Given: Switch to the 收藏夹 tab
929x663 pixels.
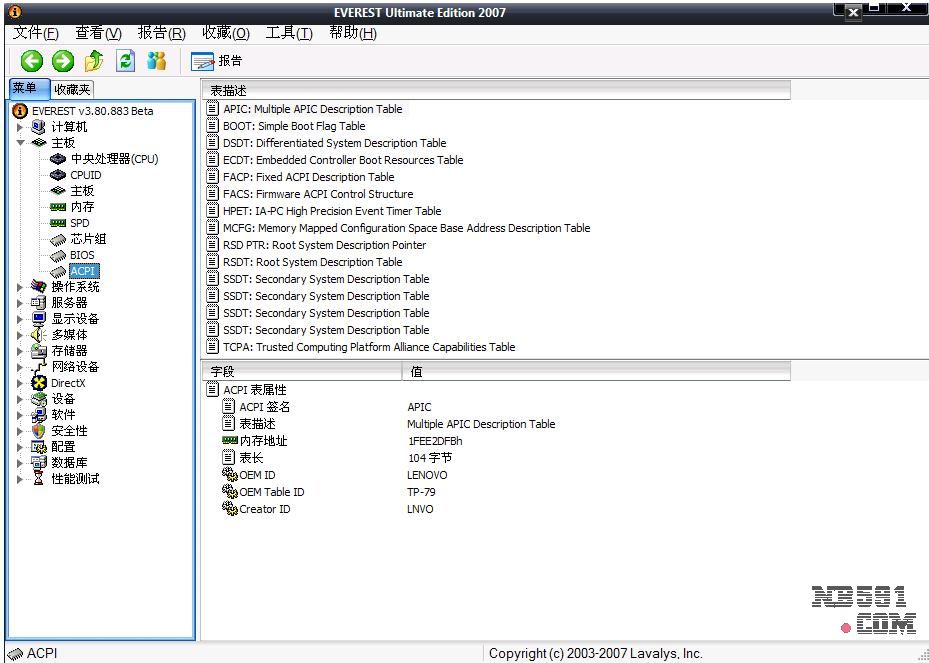Looking at the screenshot, I should click(x=73, y=89).
